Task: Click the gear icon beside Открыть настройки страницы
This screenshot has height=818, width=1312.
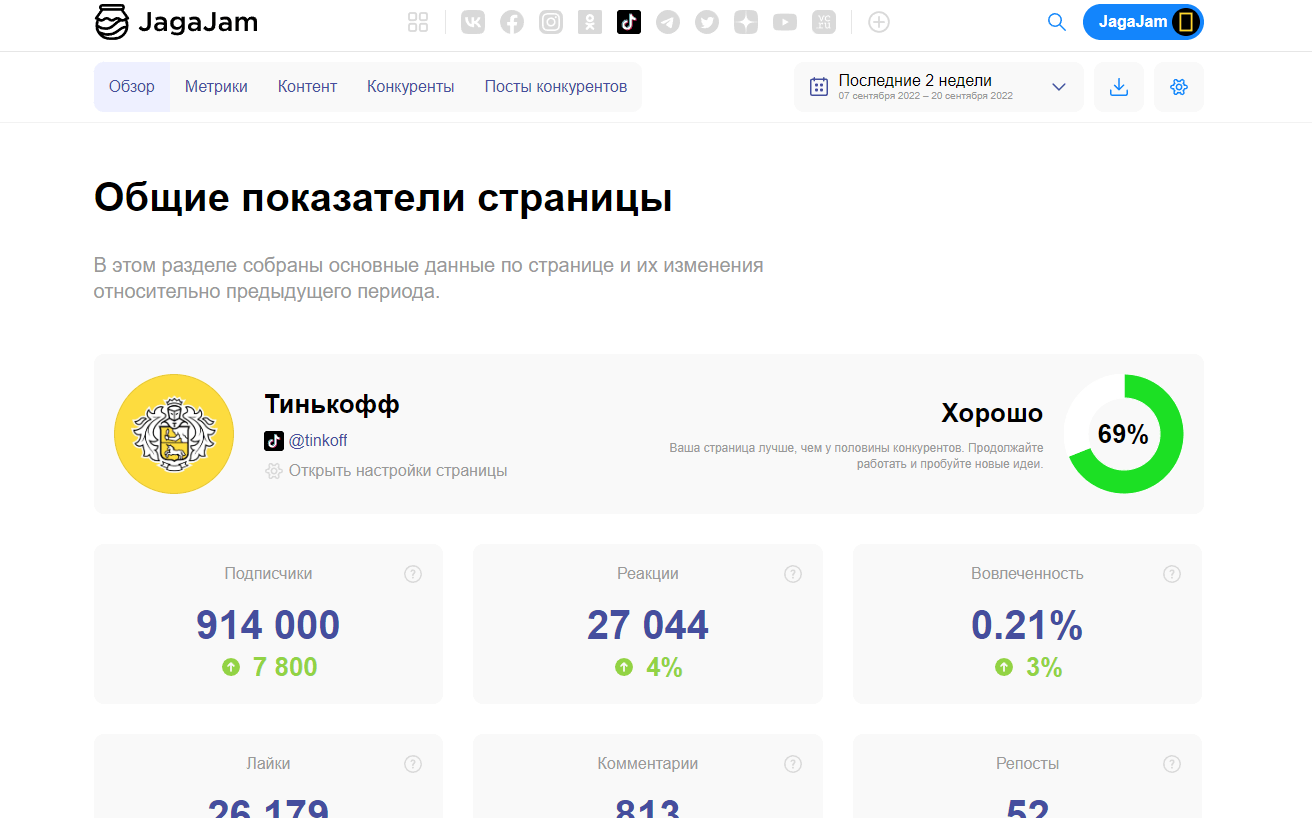Action: (x=274, y=471)
